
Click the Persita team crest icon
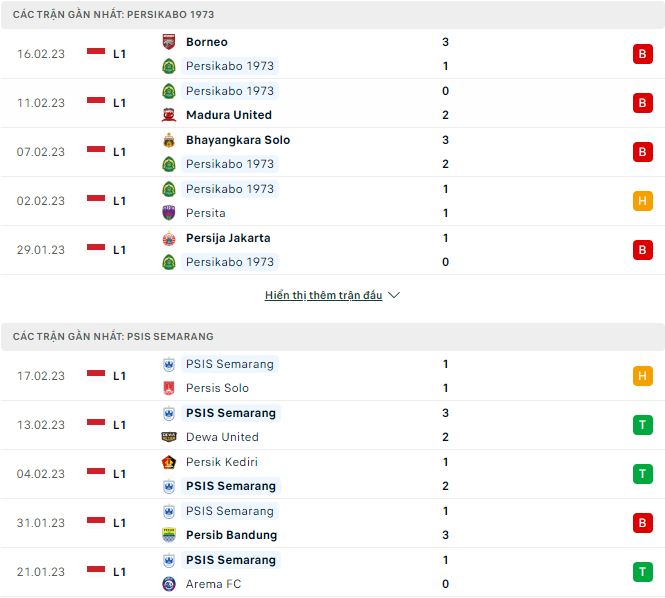click(x=169, y=213)
